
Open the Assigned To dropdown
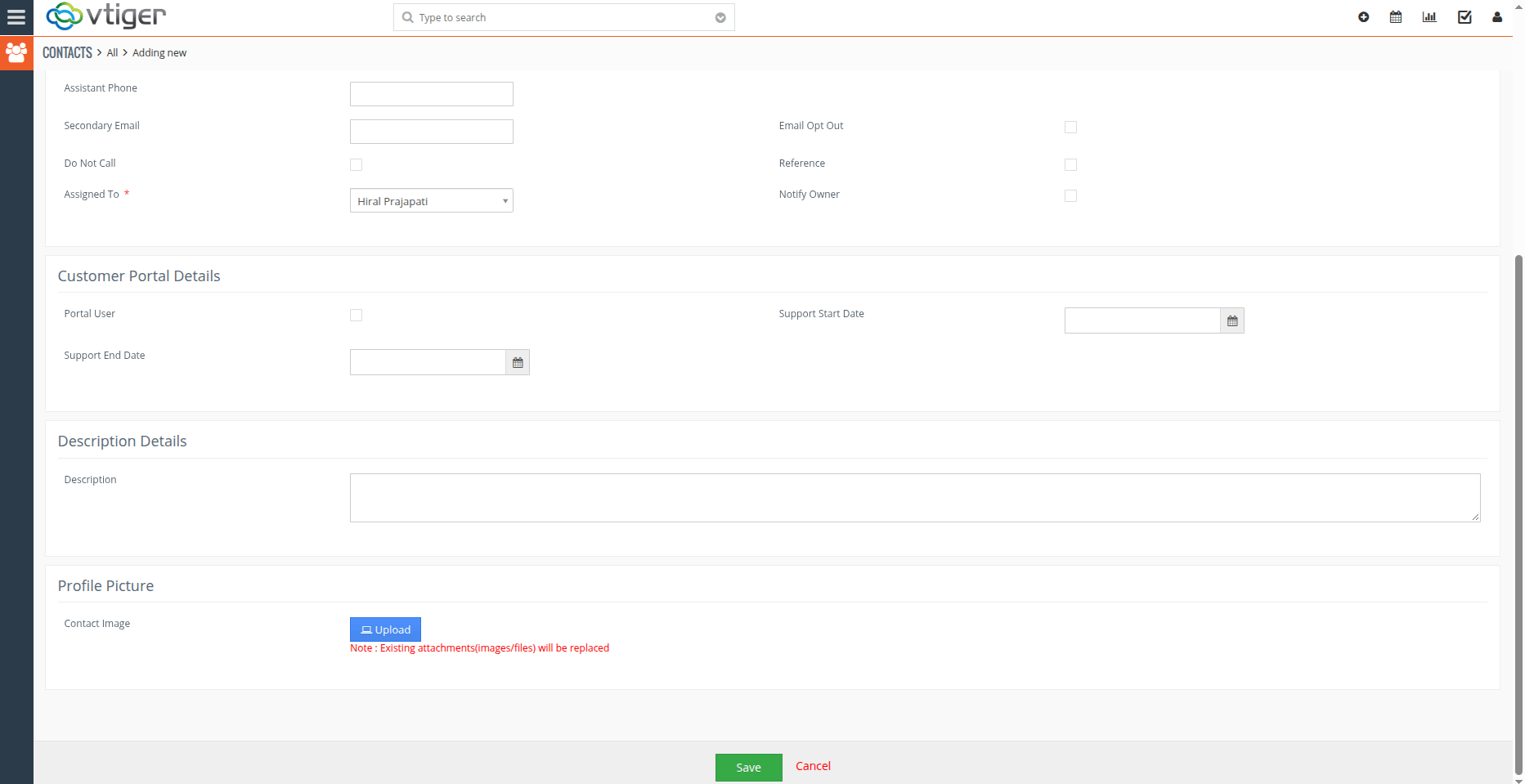(432, 200)
